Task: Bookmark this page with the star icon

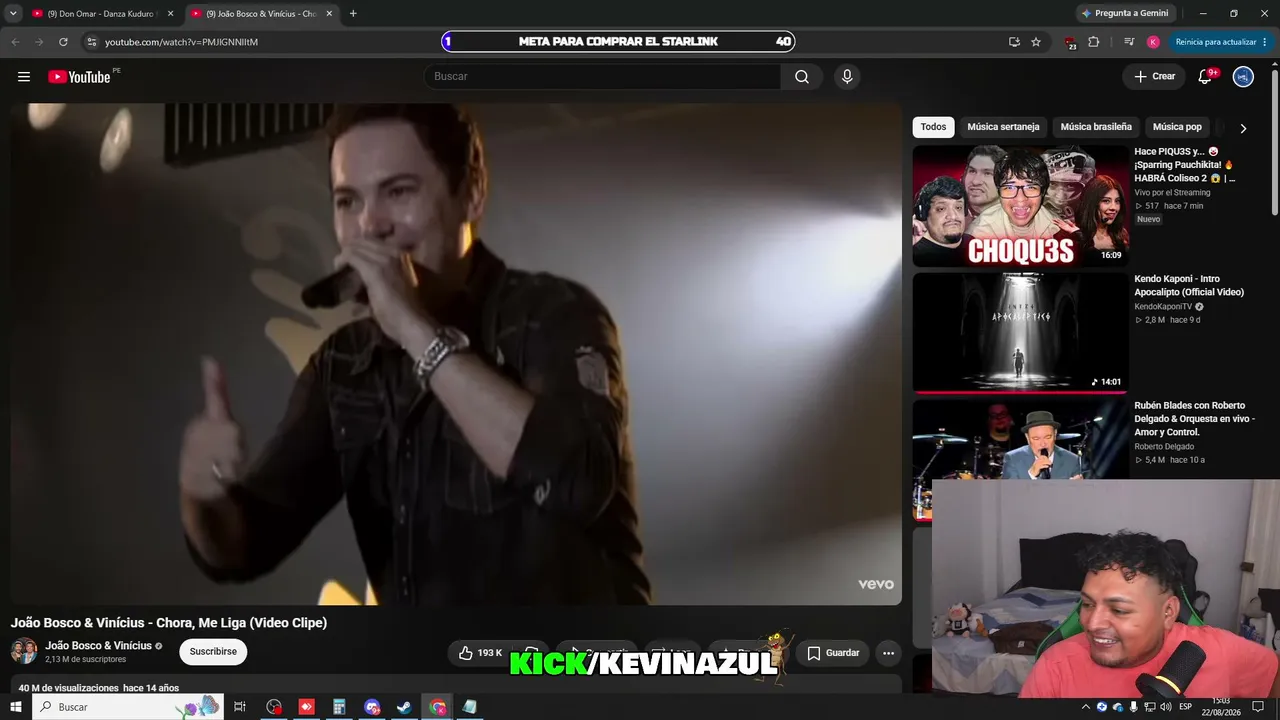Action: pyautogui.click(x=1036, y=42)
